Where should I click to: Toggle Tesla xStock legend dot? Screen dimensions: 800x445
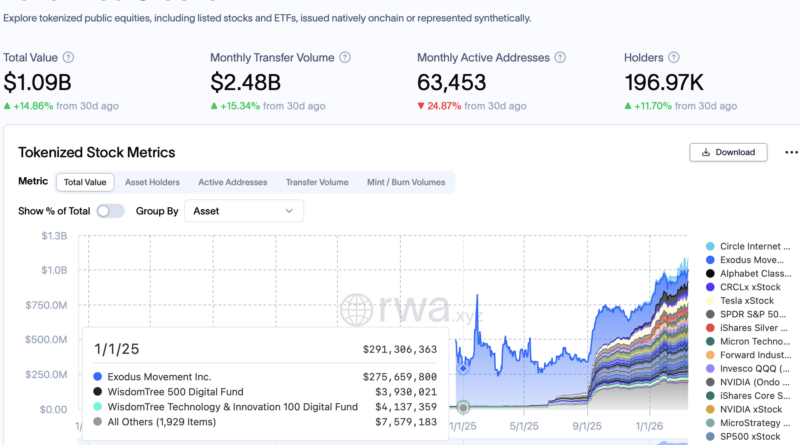tap(710, 300)
